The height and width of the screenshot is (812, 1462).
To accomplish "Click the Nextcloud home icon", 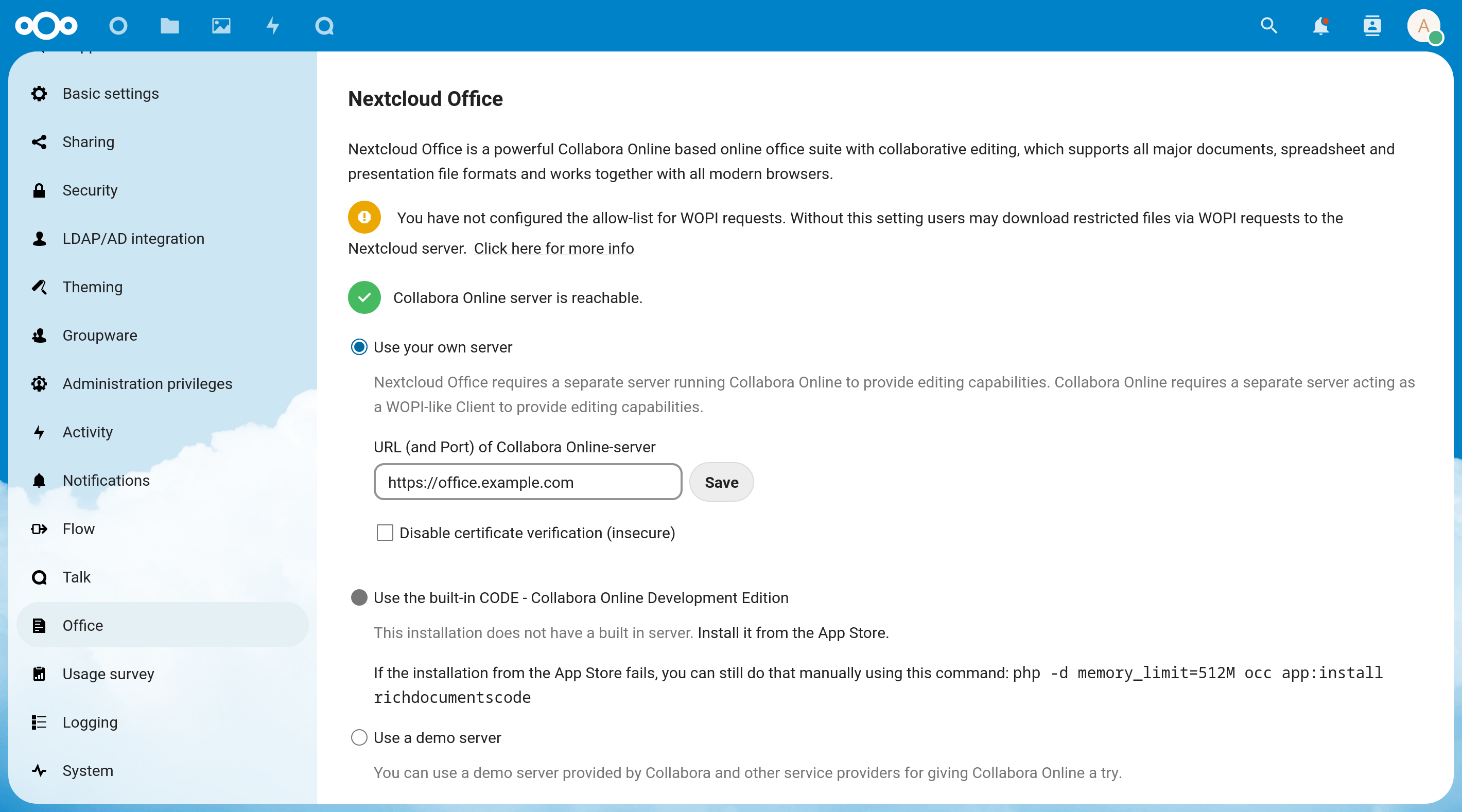I will [x=47, y=27].
